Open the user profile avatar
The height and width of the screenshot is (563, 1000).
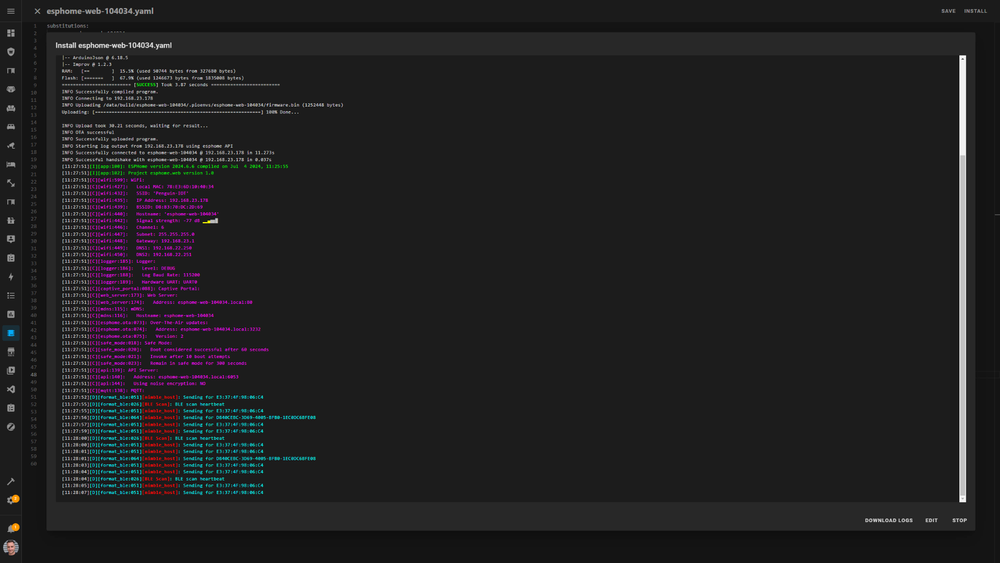tap(11, 547)
